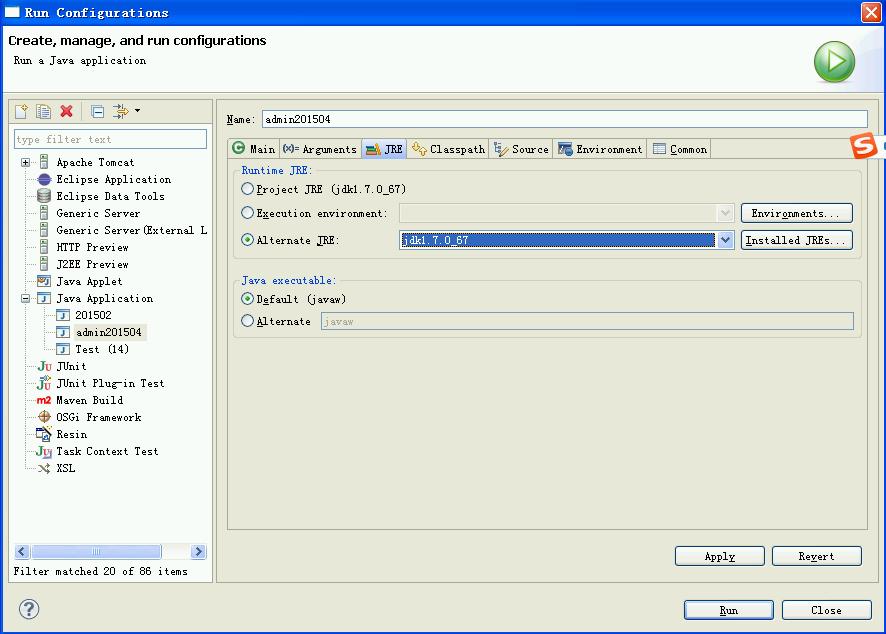Open the Alternate JRE dropdown list
Viewport: 886px width, 634px height.
click(726, 240)
